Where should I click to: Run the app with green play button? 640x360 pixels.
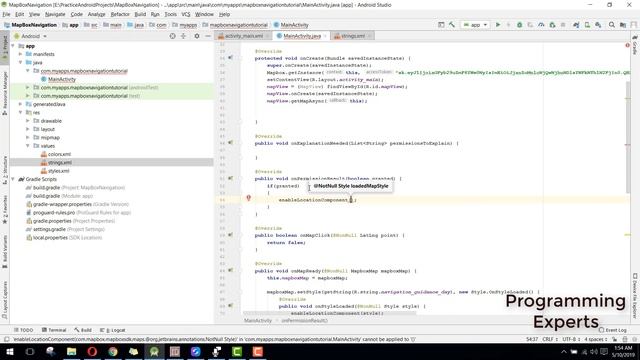(x=498, y=25)
